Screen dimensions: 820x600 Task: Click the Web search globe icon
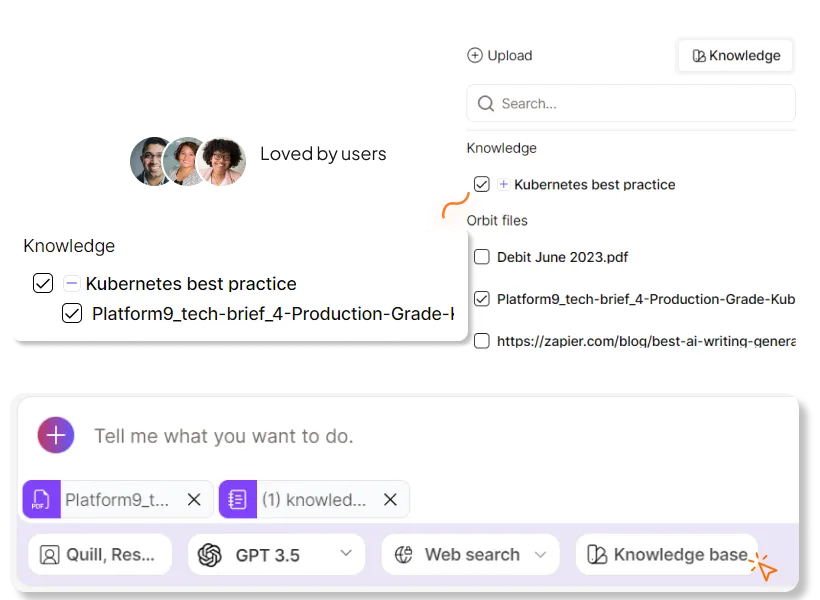[403, 554]
